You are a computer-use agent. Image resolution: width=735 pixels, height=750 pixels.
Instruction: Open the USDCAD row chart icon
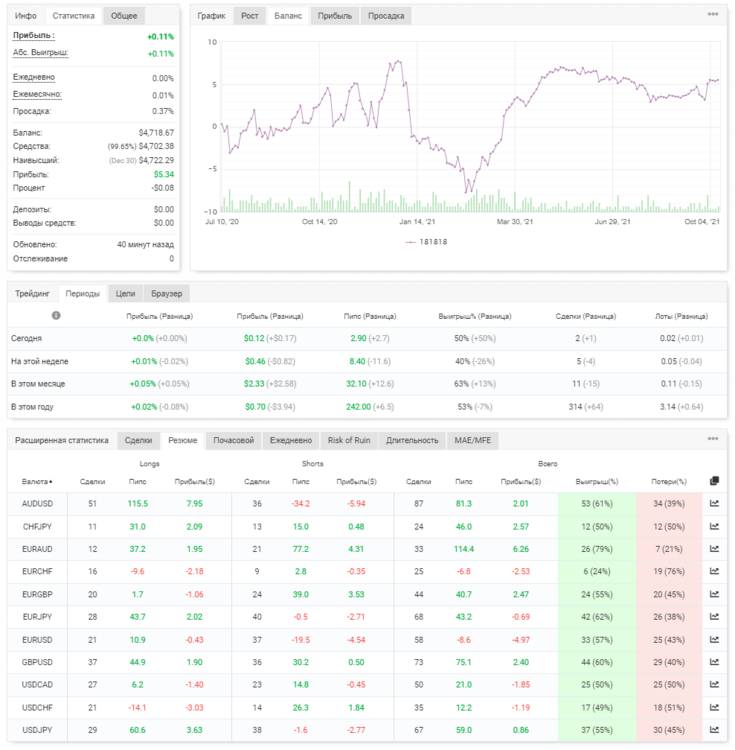(x=714, y=684)
